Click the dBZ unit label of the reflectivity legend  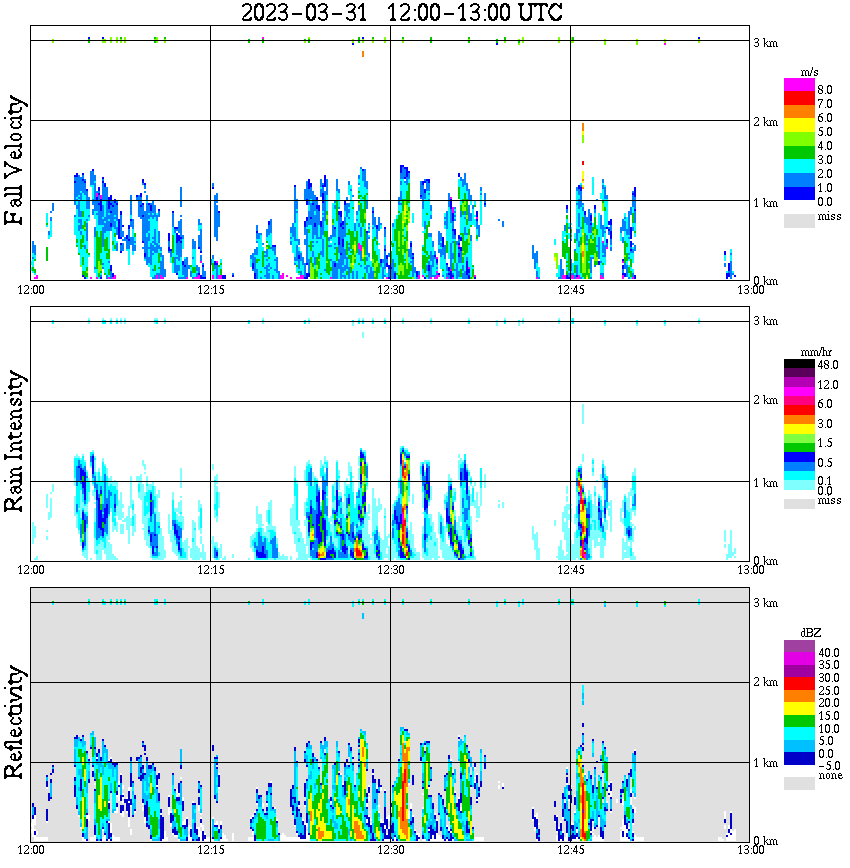[x=810, y=633]
